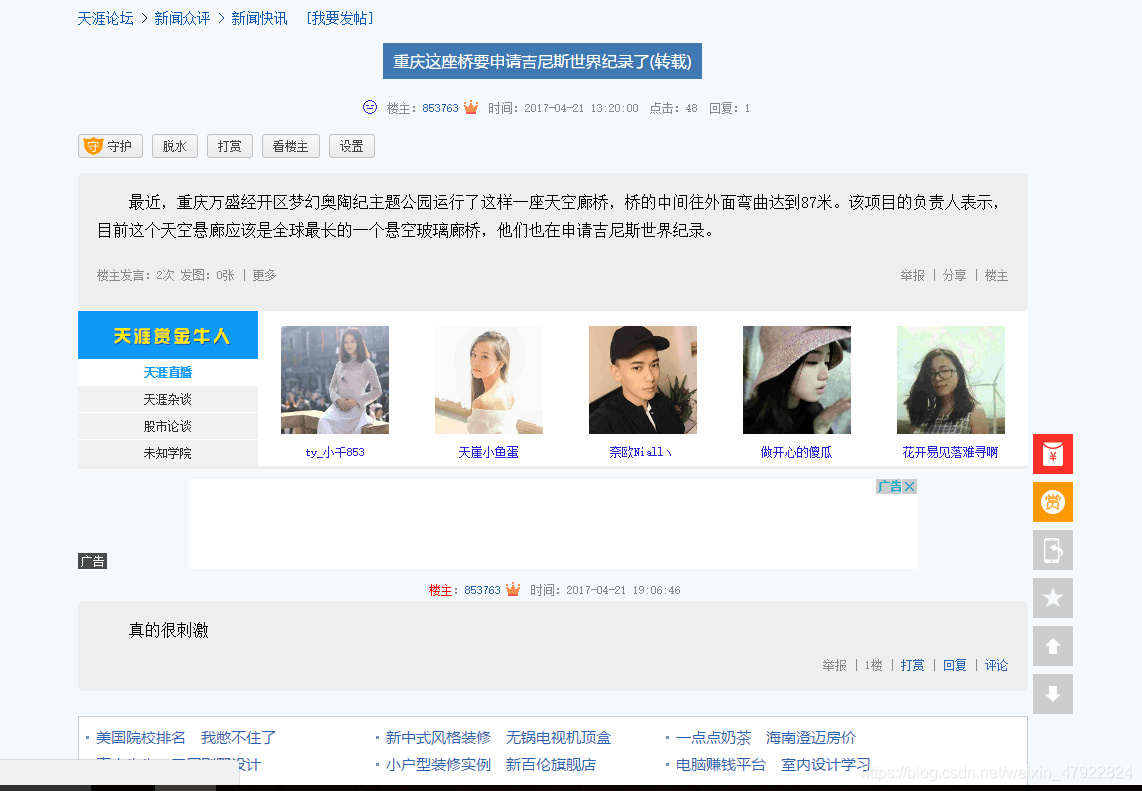
Task: Open the 设置 button
Action: [352, 146]
